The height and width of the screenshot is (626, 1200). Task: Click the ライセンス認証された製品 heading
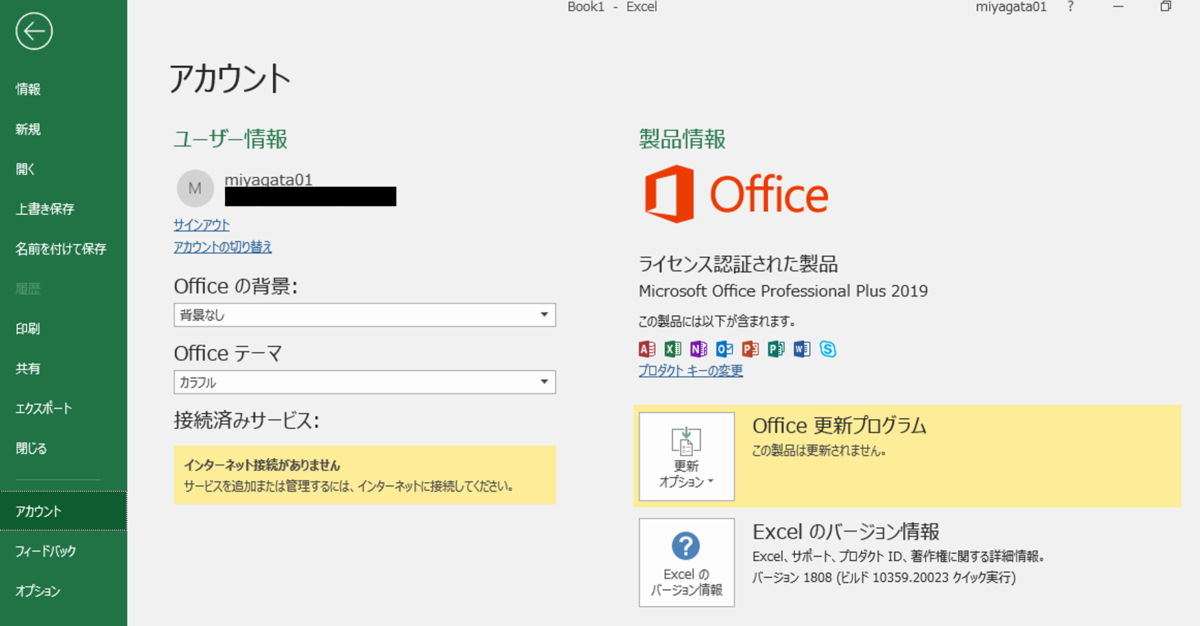point(738,264)
